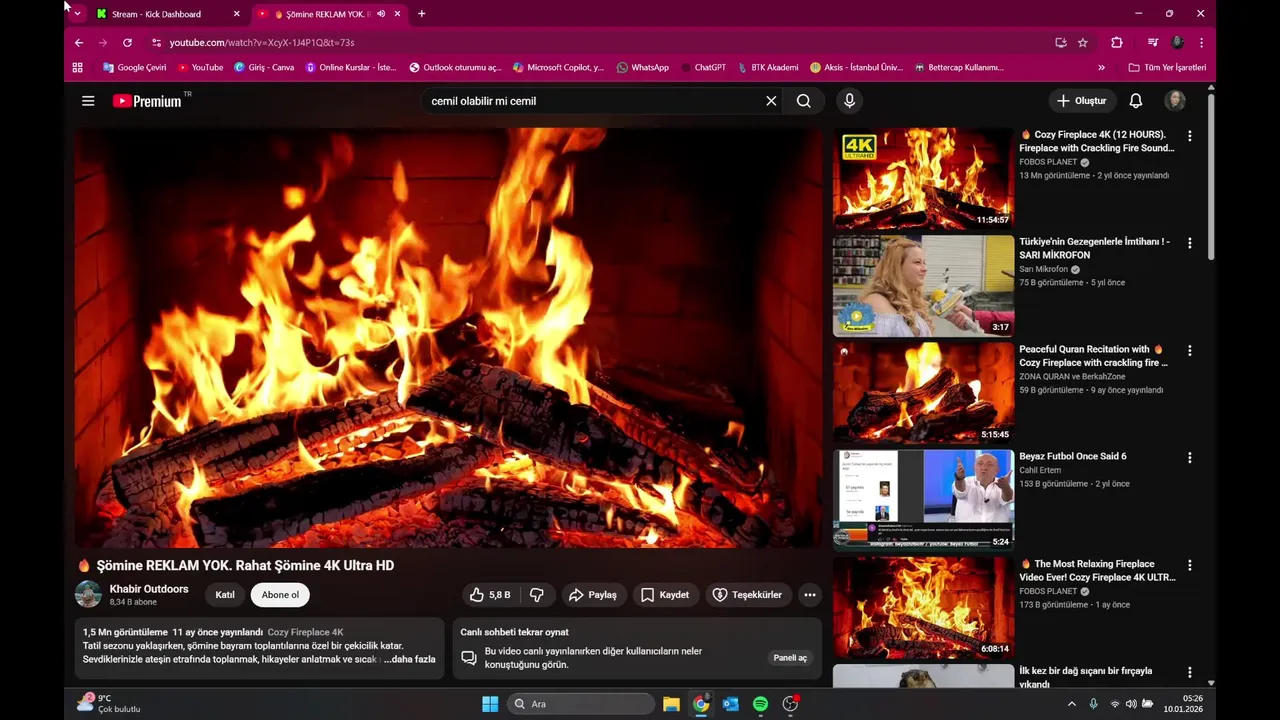Open Chrome three-dot menu
The image size is (1280, 720).
point(1201,43)
